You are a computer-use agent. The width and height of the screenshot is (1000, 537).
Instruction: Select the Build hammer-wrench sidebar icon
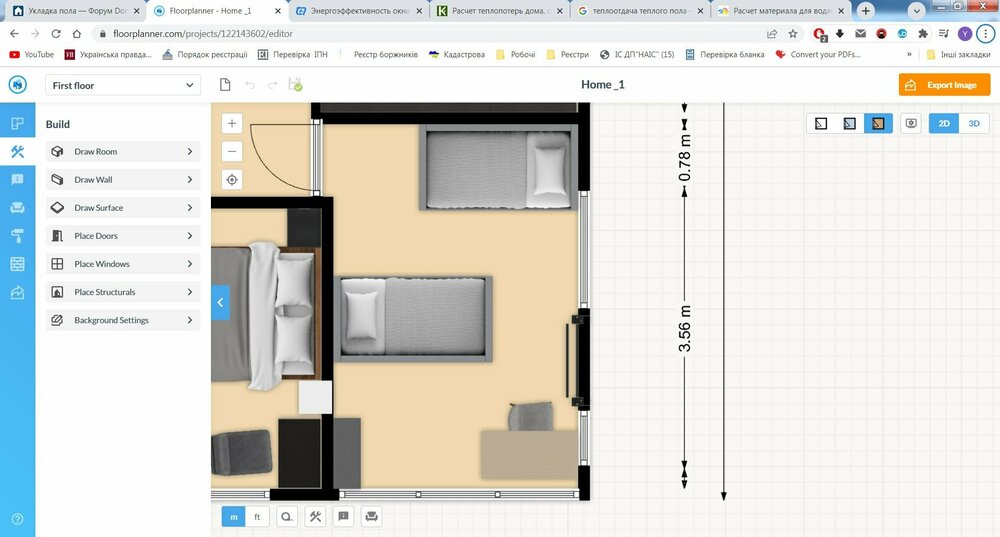17,152
